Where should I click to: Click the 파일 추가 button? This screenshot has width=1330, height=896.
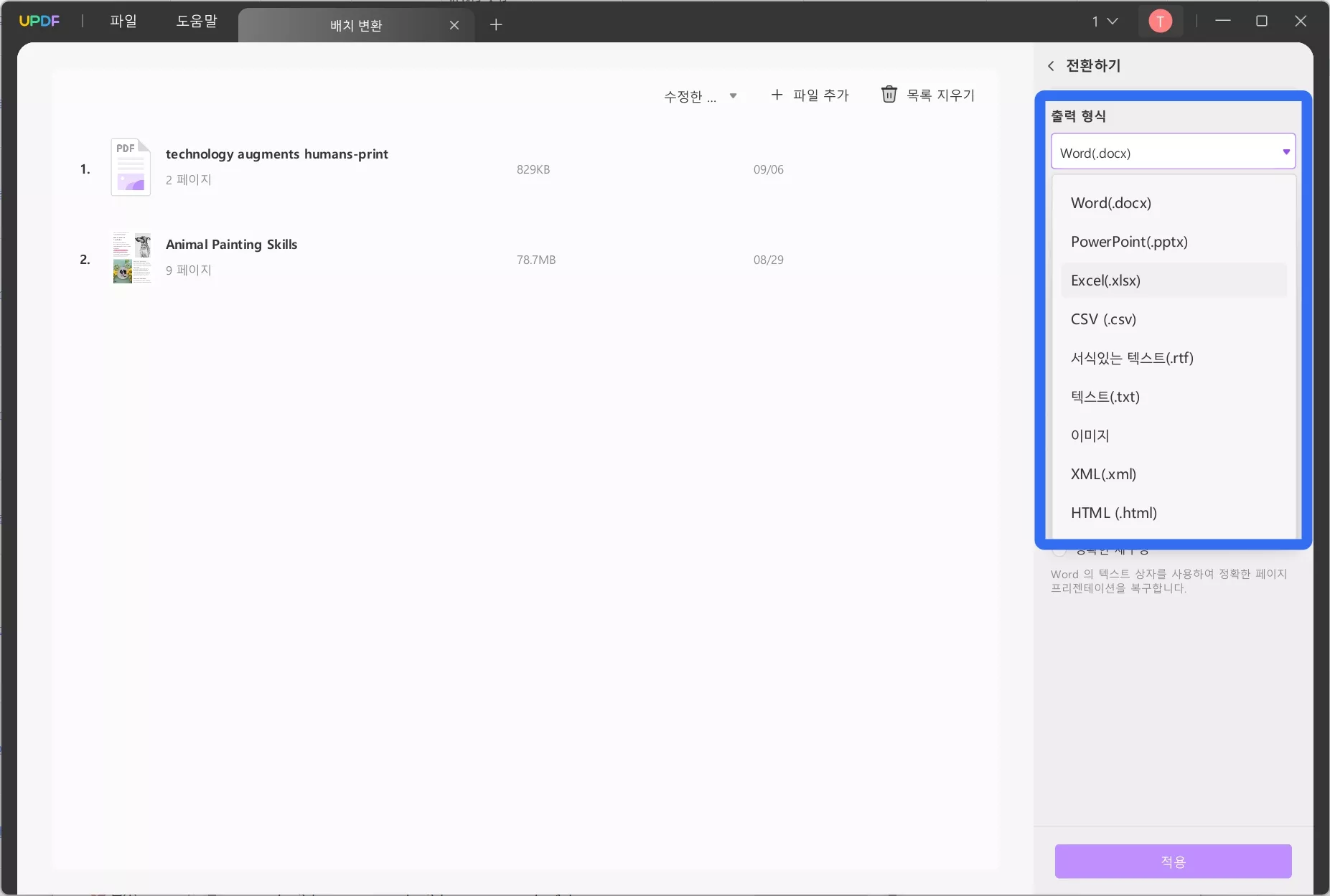pyautogui.click(x=810, y=95)
